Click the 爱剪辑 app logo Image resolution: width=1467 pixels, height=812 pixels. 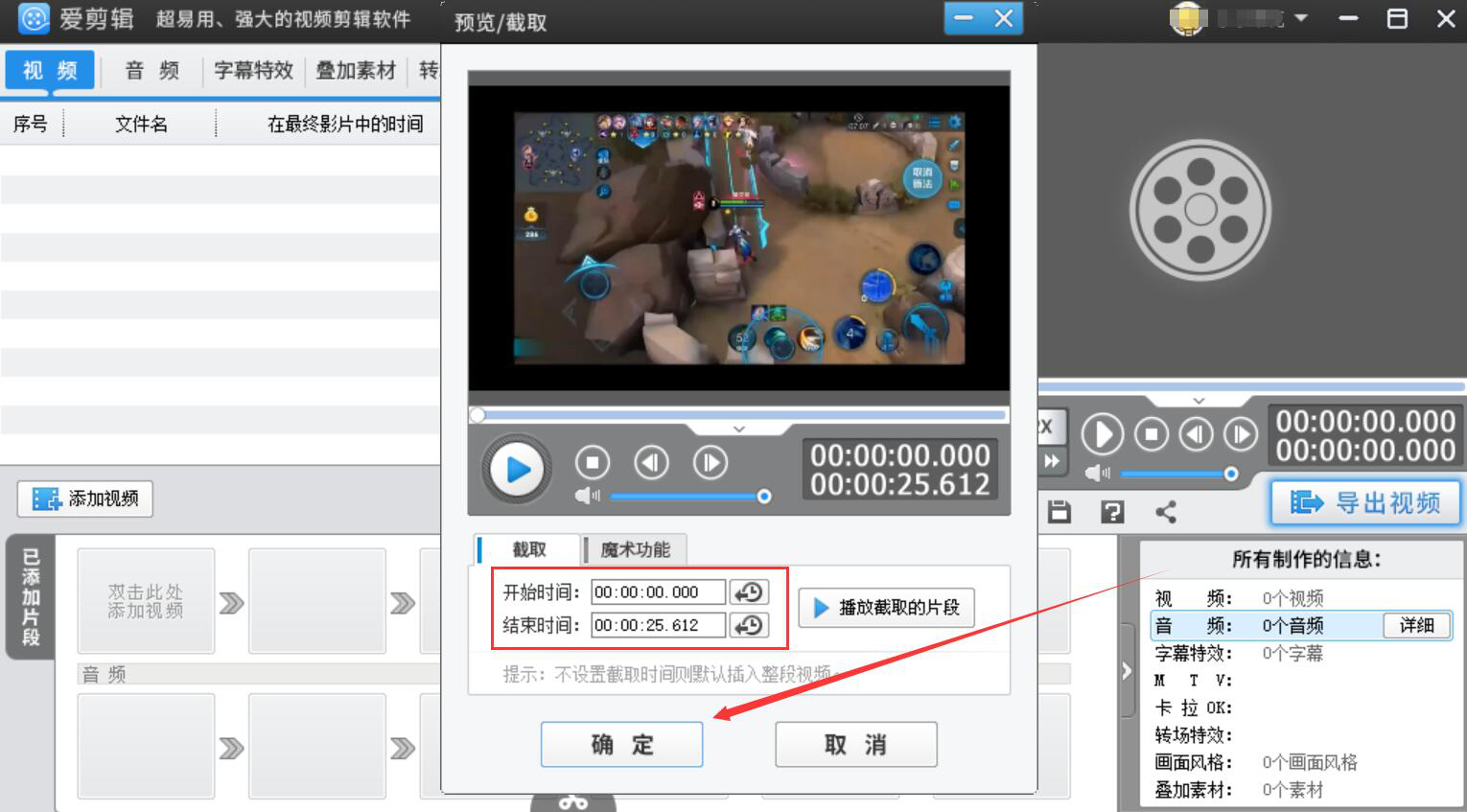tap(34, 18)
